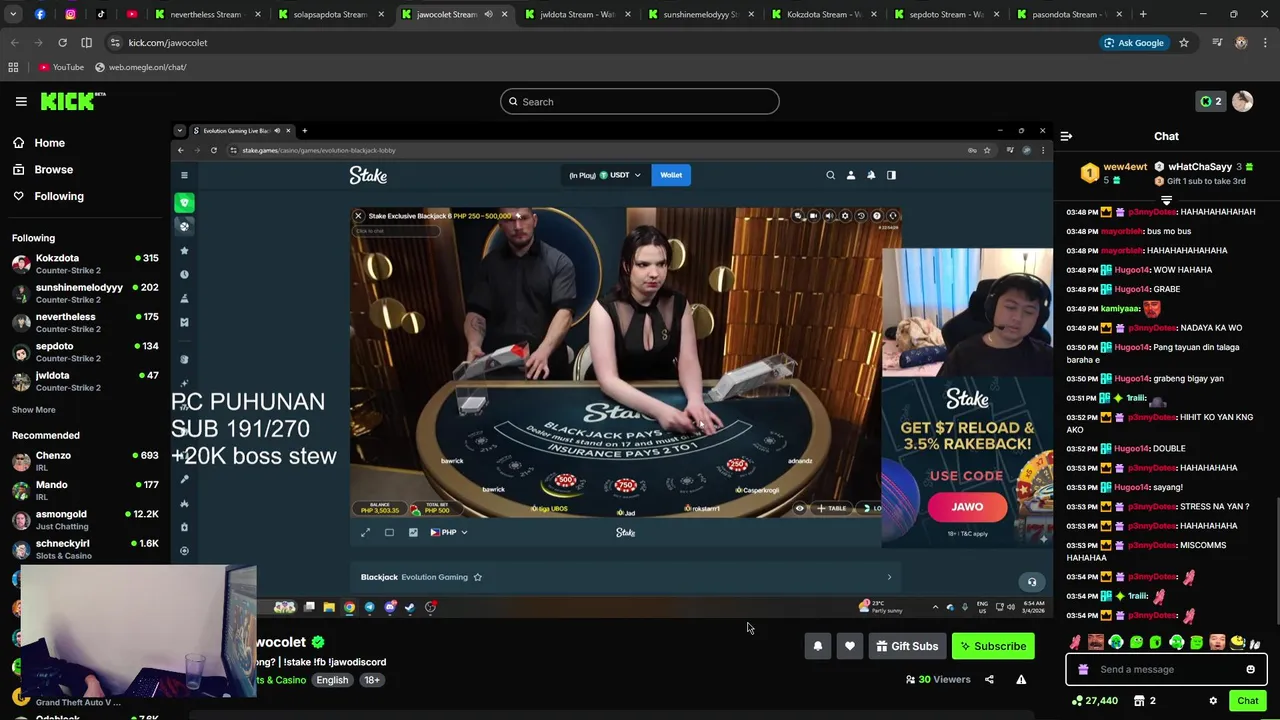Click view site information icon in address bar
This screenshot has width=1280, height=720.
coord(115,43)
